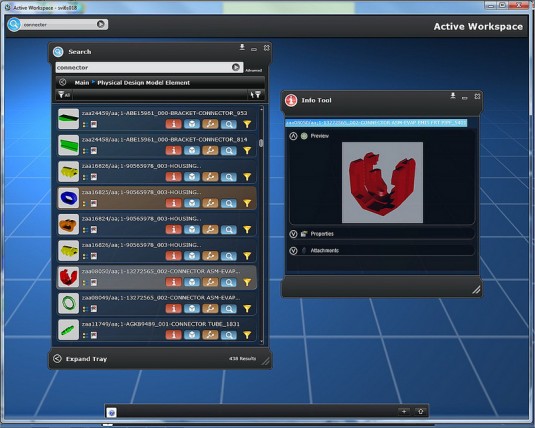535x428 pixels.
Task: Click cube icon on zaa16824 HOUSING row
Action: pyautogui.click(x=192, y=229)
